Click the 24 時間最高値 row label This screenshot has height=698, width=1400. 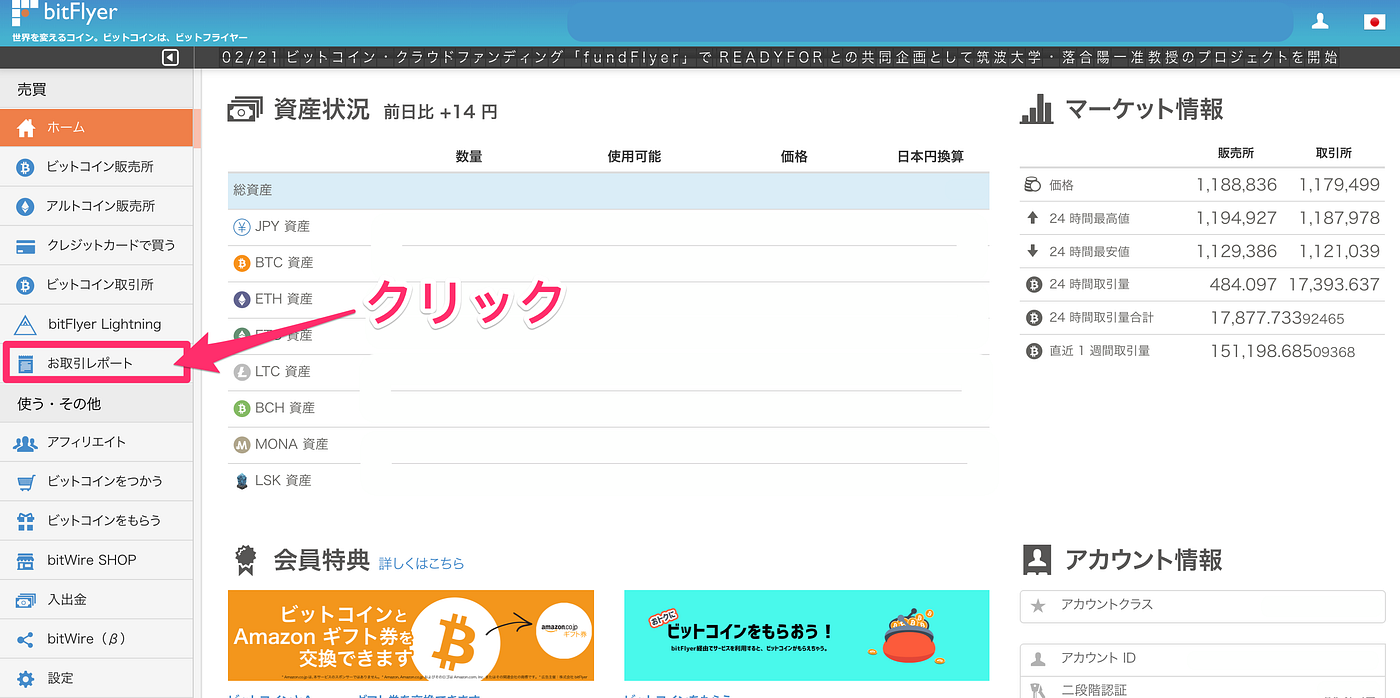tap(1089, 218)
